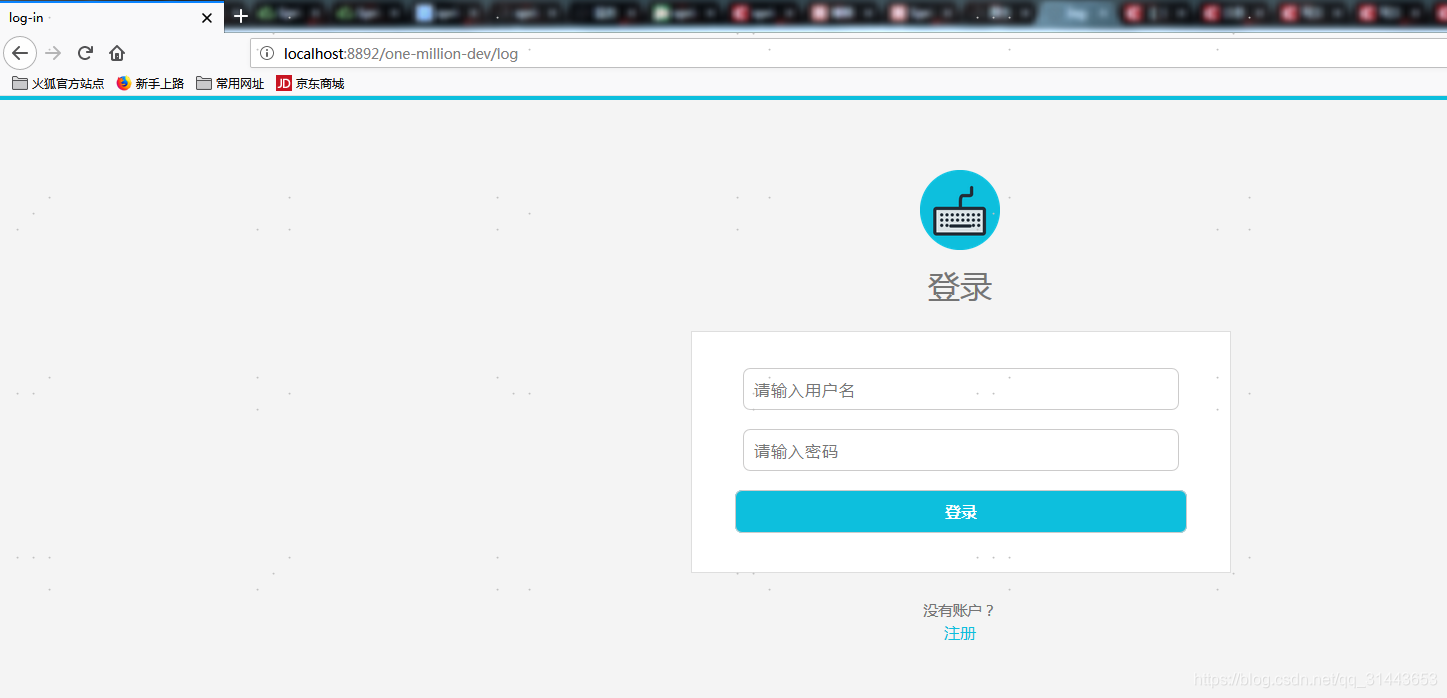Open 常用网址 bookmark folder
The height and width of the screenshot is (698, 1447).
pyautogui.click(x=230, y=84)
